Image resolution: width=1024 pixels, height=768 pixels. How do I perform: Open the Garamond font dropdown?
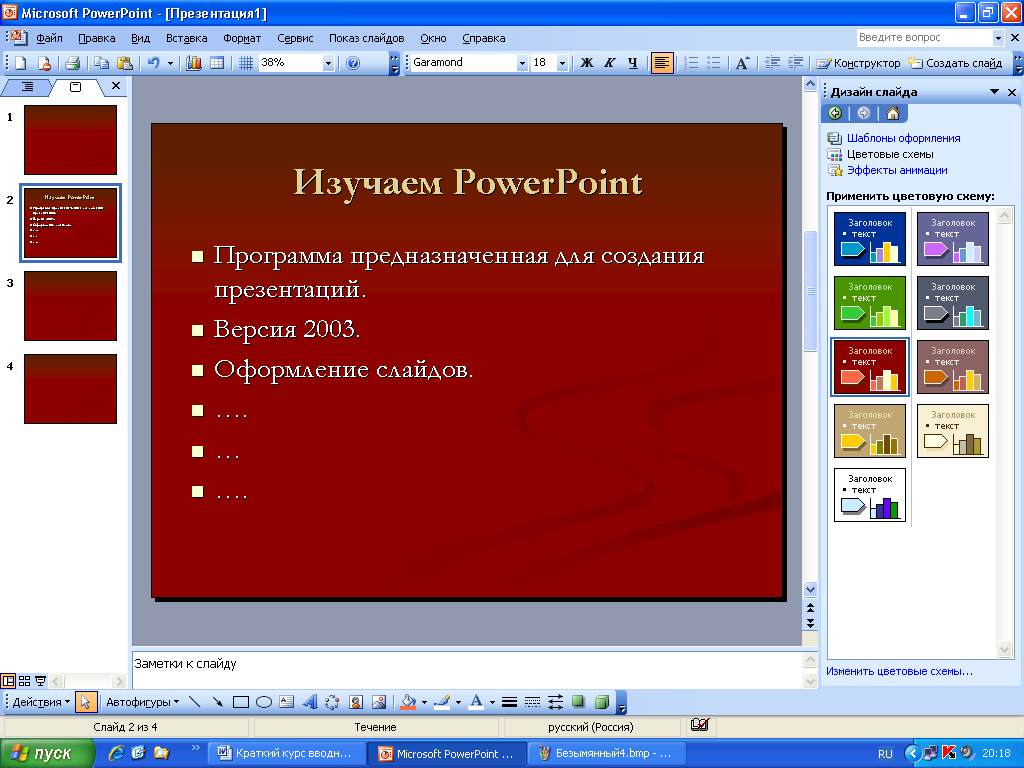[522, 63]
